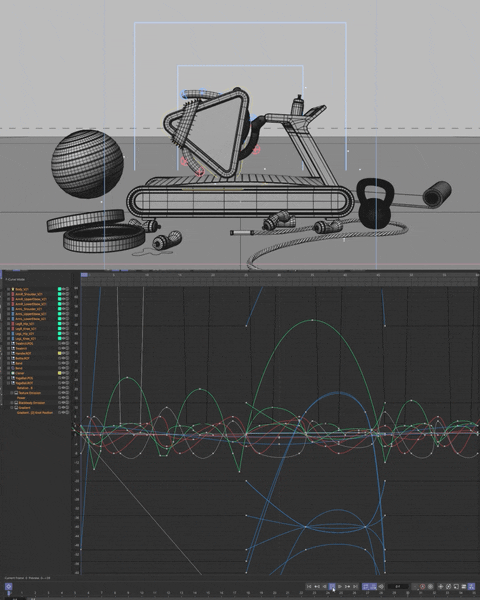Select the Gradient . [2] Knot Position track
This screenshot has height=600, width=480.
[x=35, y=413]
